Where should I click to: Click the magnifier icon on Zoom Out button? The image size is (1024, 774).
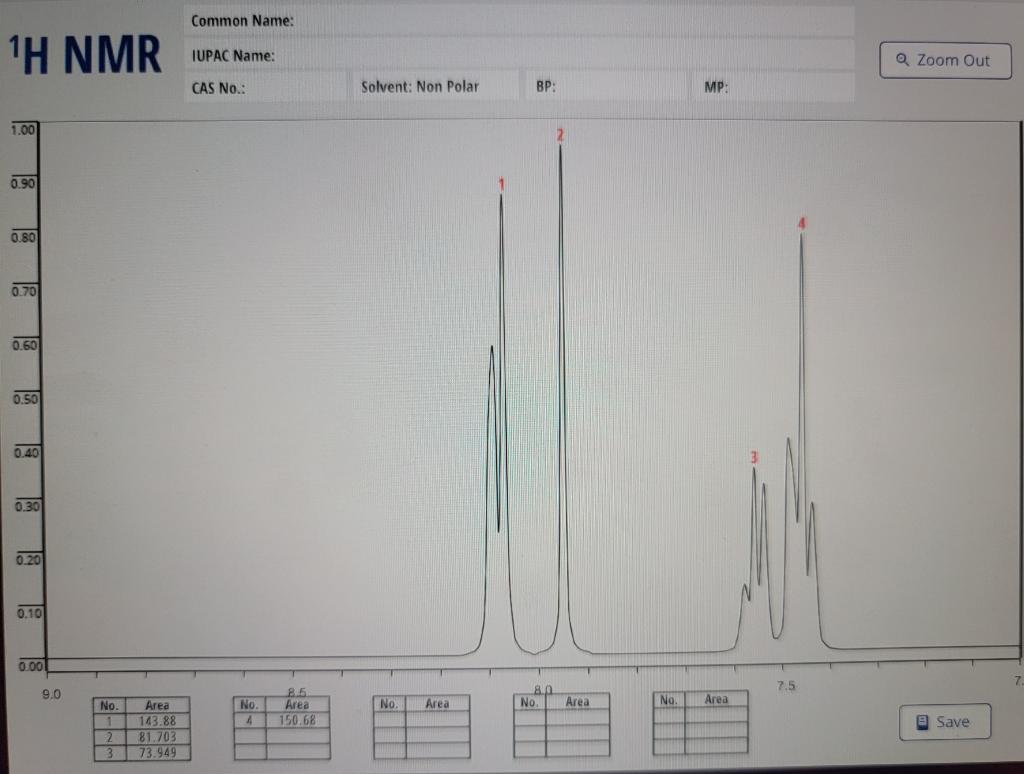(x=900, y=60)
